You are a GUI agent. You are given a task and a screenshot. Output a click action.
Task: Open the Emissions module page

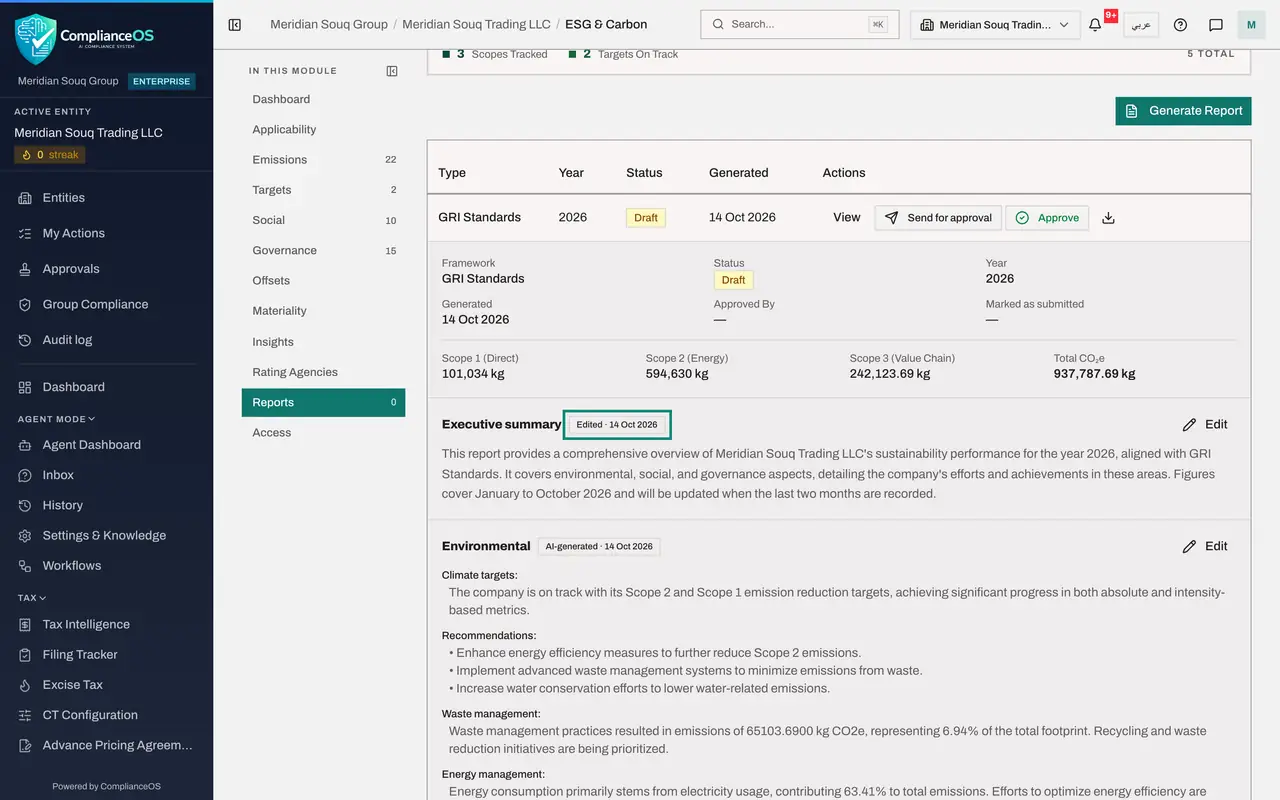pos(323,160)
